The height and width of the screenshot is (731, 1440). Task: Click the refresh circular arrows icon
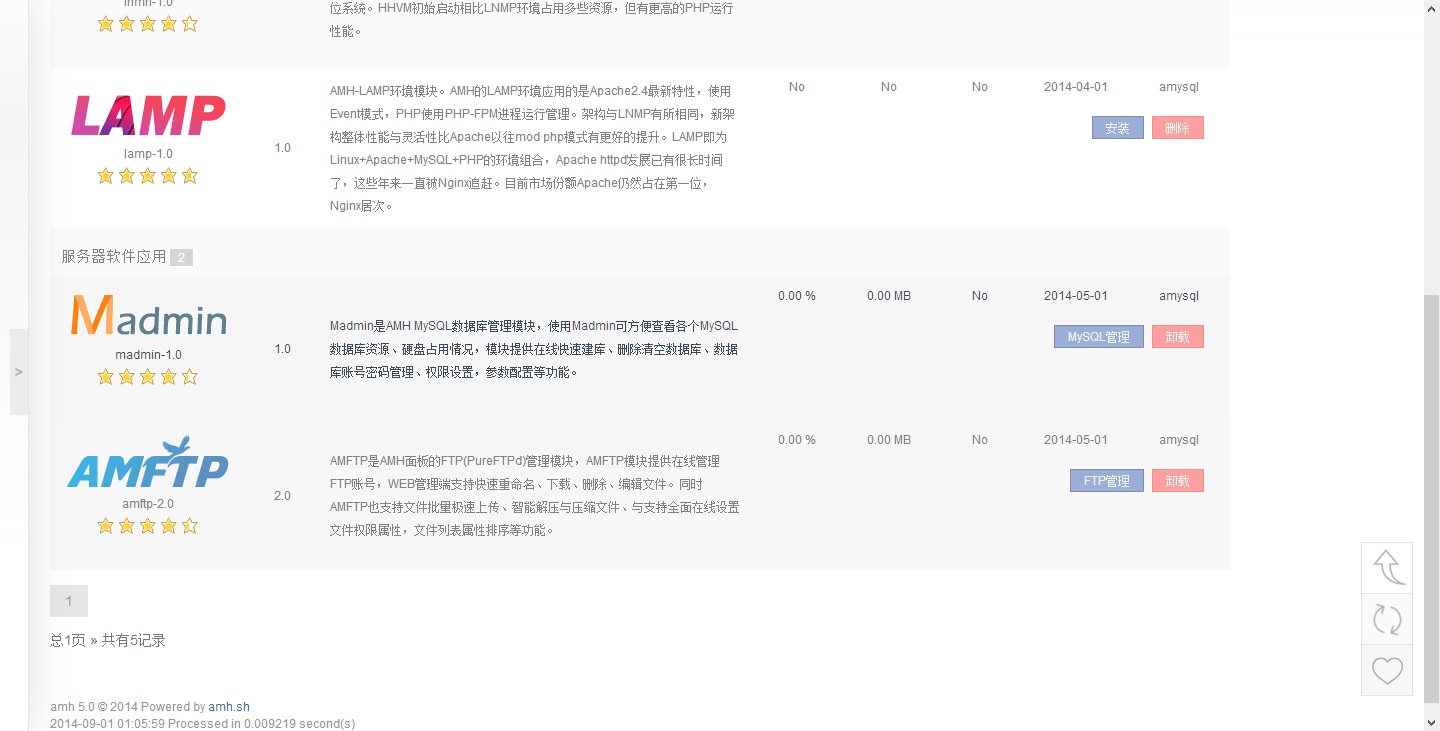1387,620
